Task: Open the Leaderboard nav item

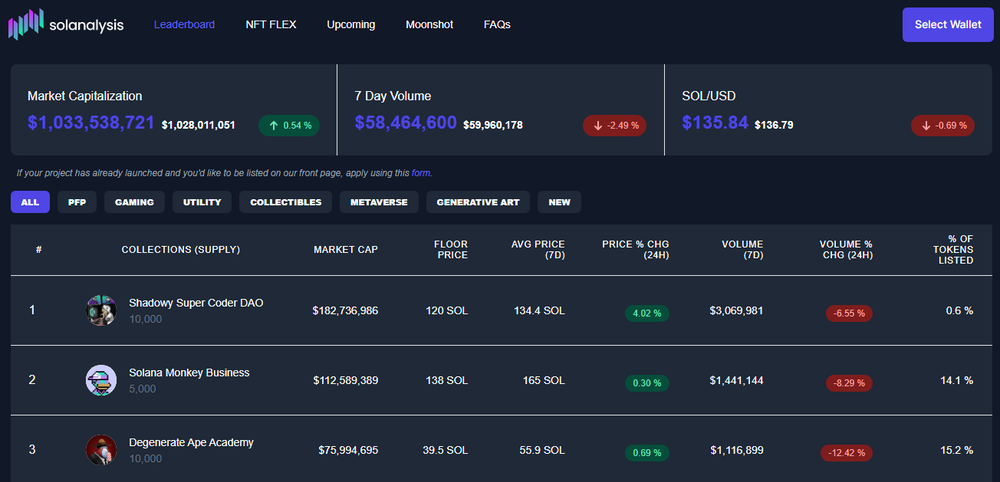Action: coord(184,24)
